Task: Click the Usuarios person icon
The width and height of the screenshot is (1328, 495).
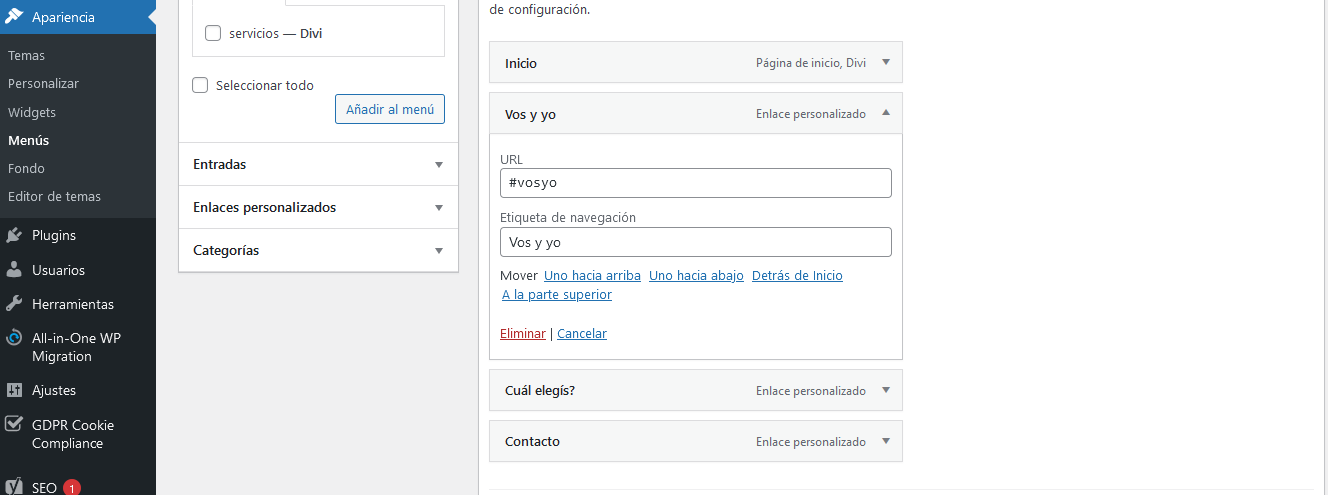Action: pos(14,270)
